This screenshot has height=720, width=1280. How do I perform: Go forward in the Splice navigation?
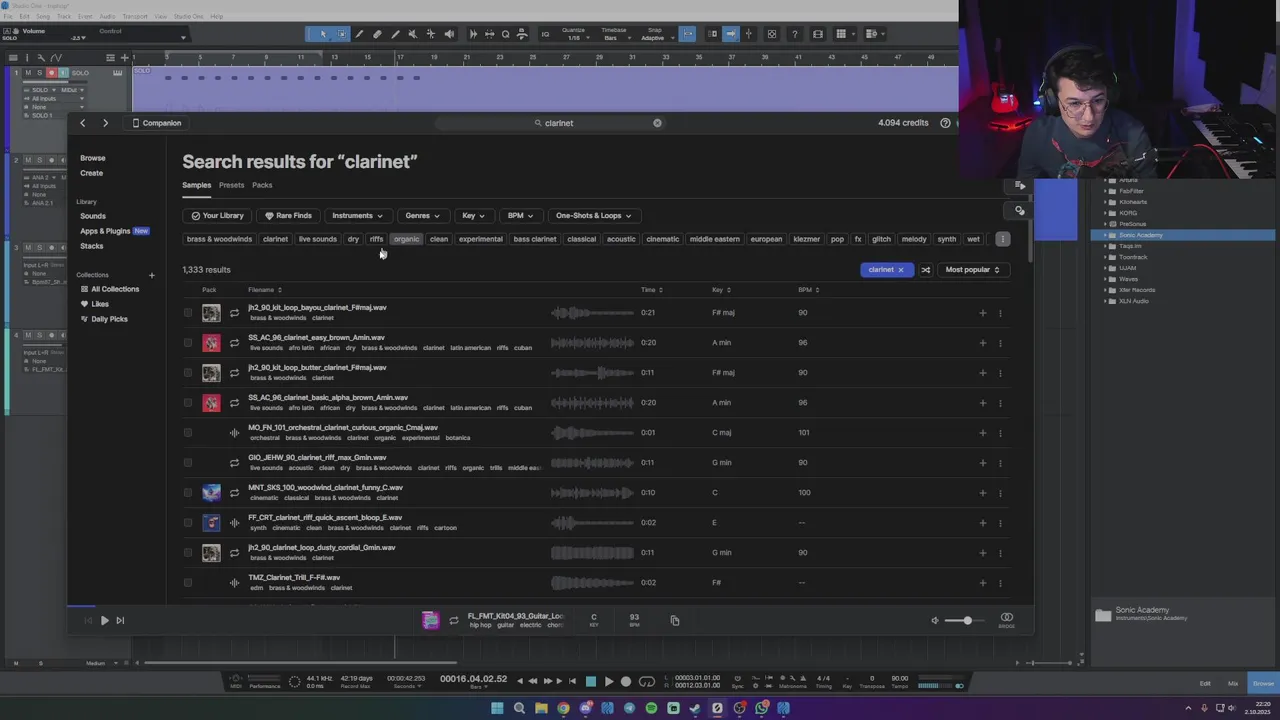[105, 123]
